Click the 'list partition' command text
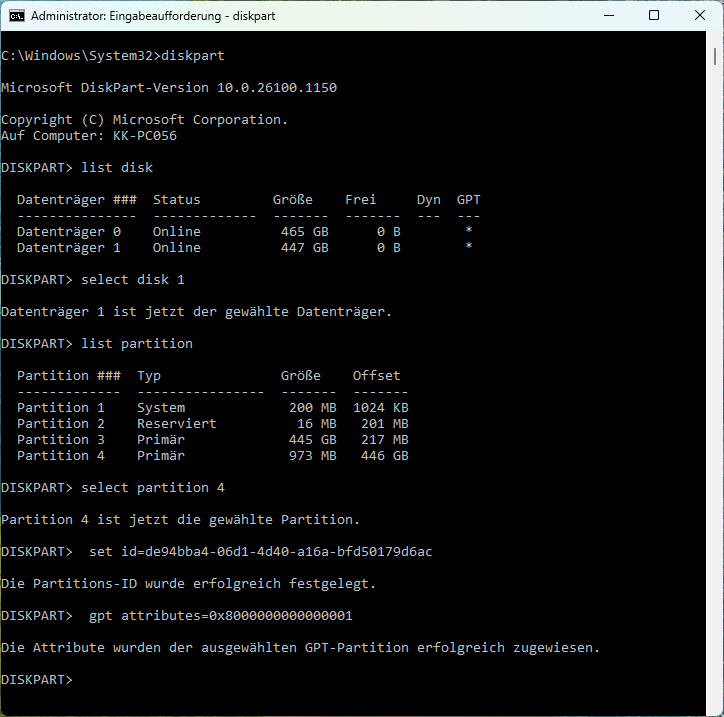This screenshot has width=724, height=717. click(x=137, y=344)
